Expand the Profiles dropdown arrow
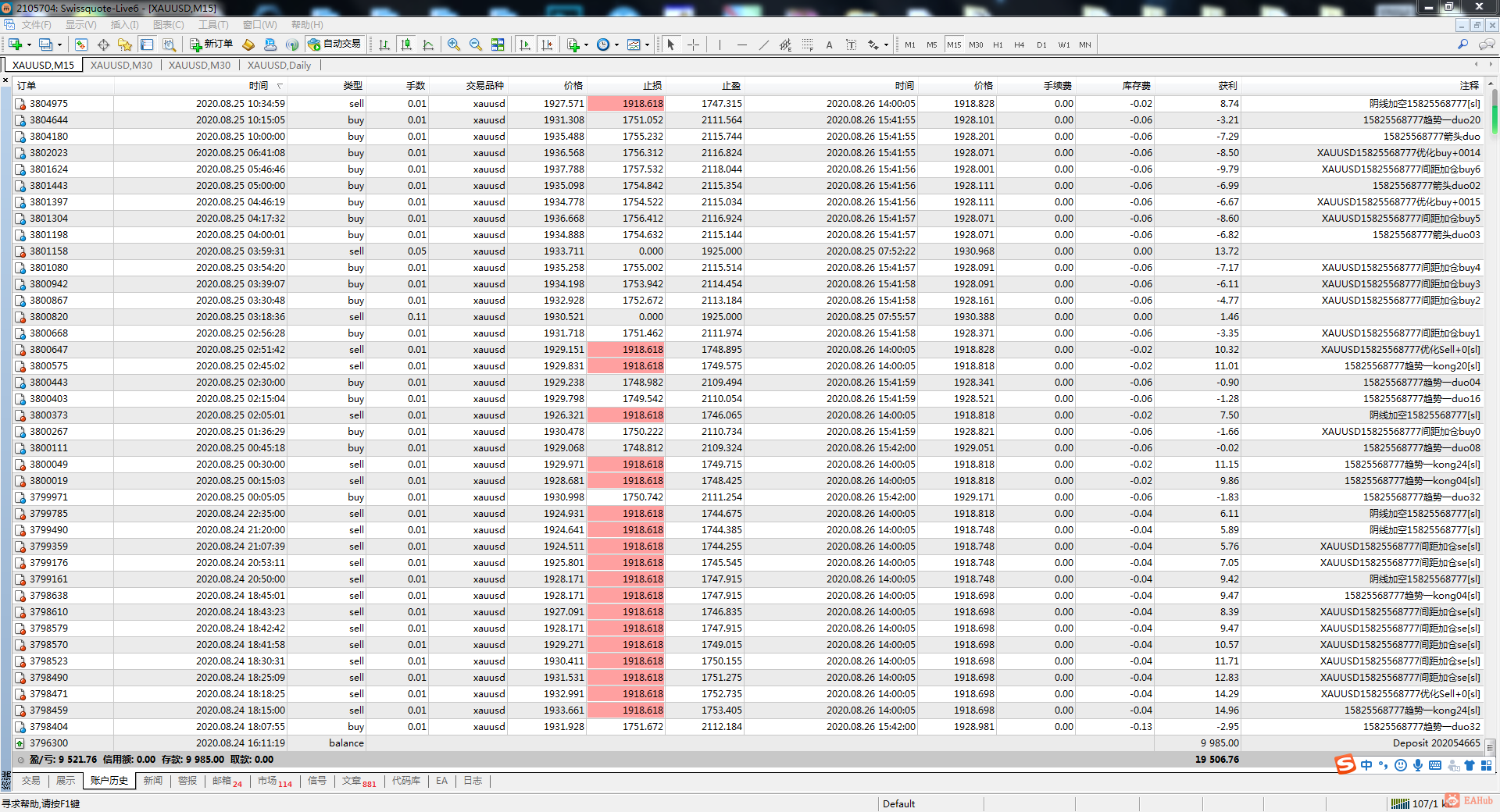Screen dimensions: 1500x812 (59, 45)
